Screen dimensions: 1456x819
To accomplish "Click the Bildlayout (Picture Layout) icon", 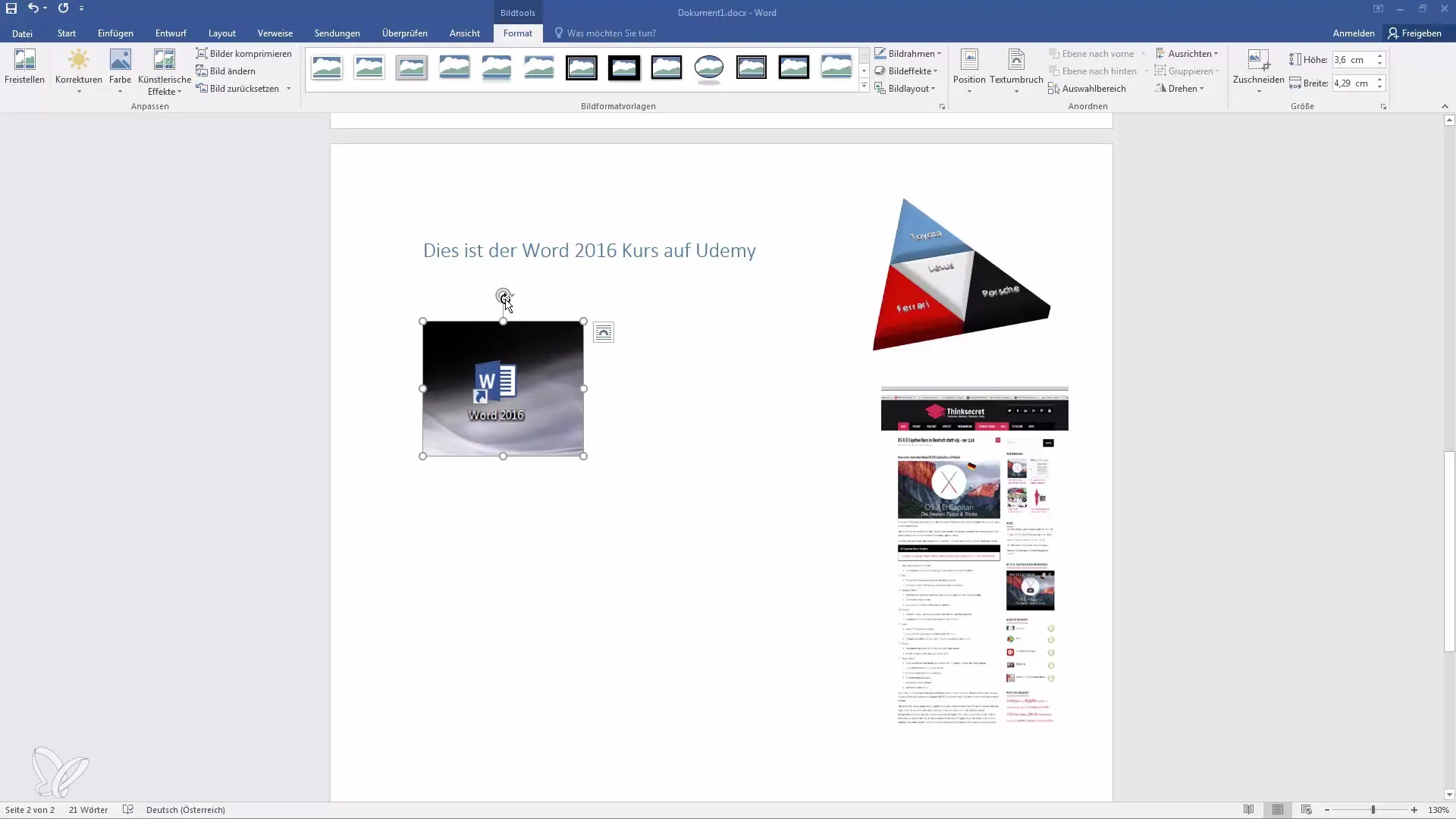I will point(878,88).
